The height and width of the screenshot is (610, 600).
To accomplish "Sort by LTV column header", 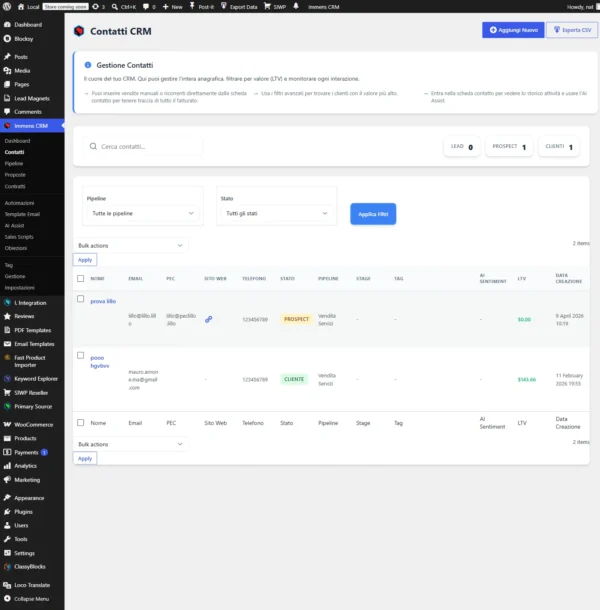I will pyautogui.click(x=522, y=279).
